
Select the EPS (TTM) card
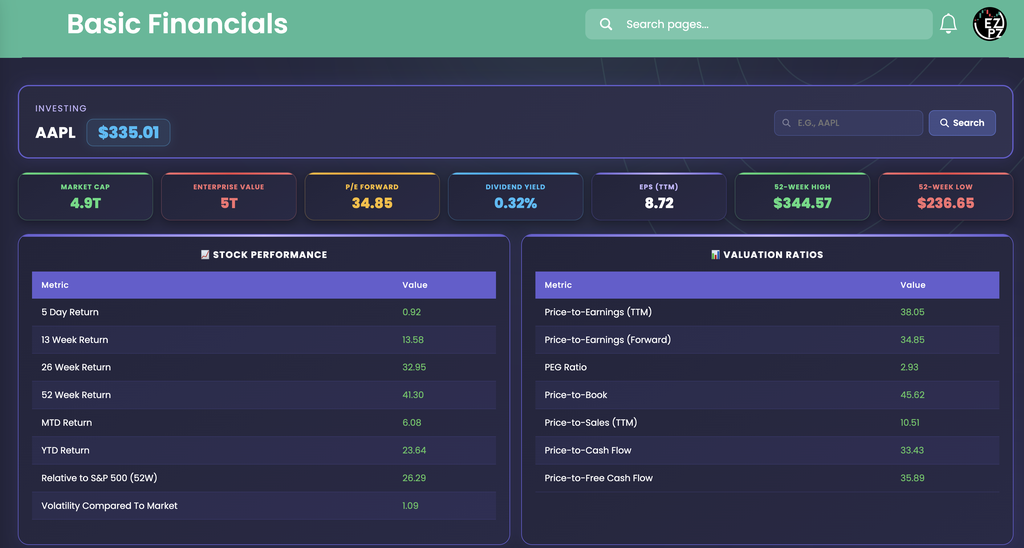(x=659, y=197)
